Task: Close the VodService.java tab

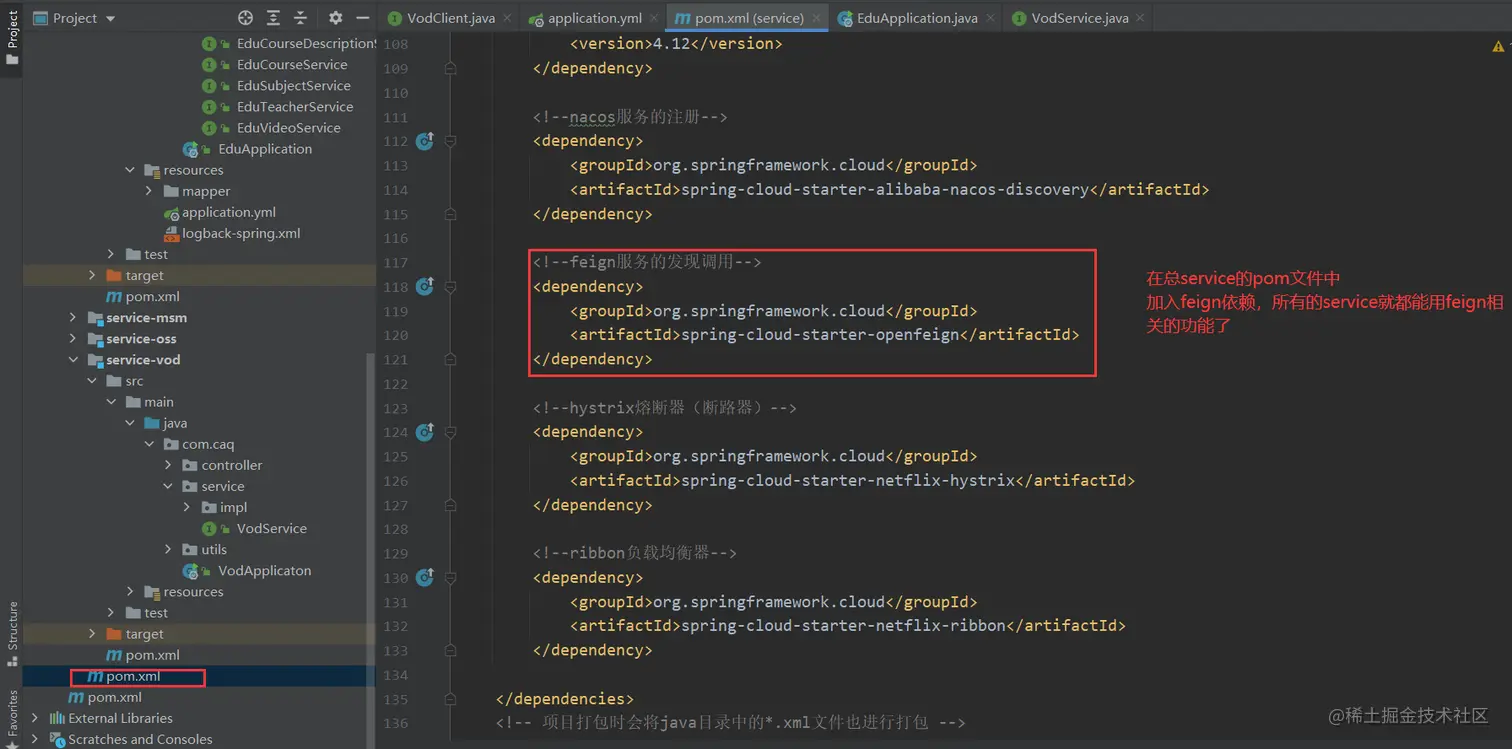Action: click(1142, 18)
